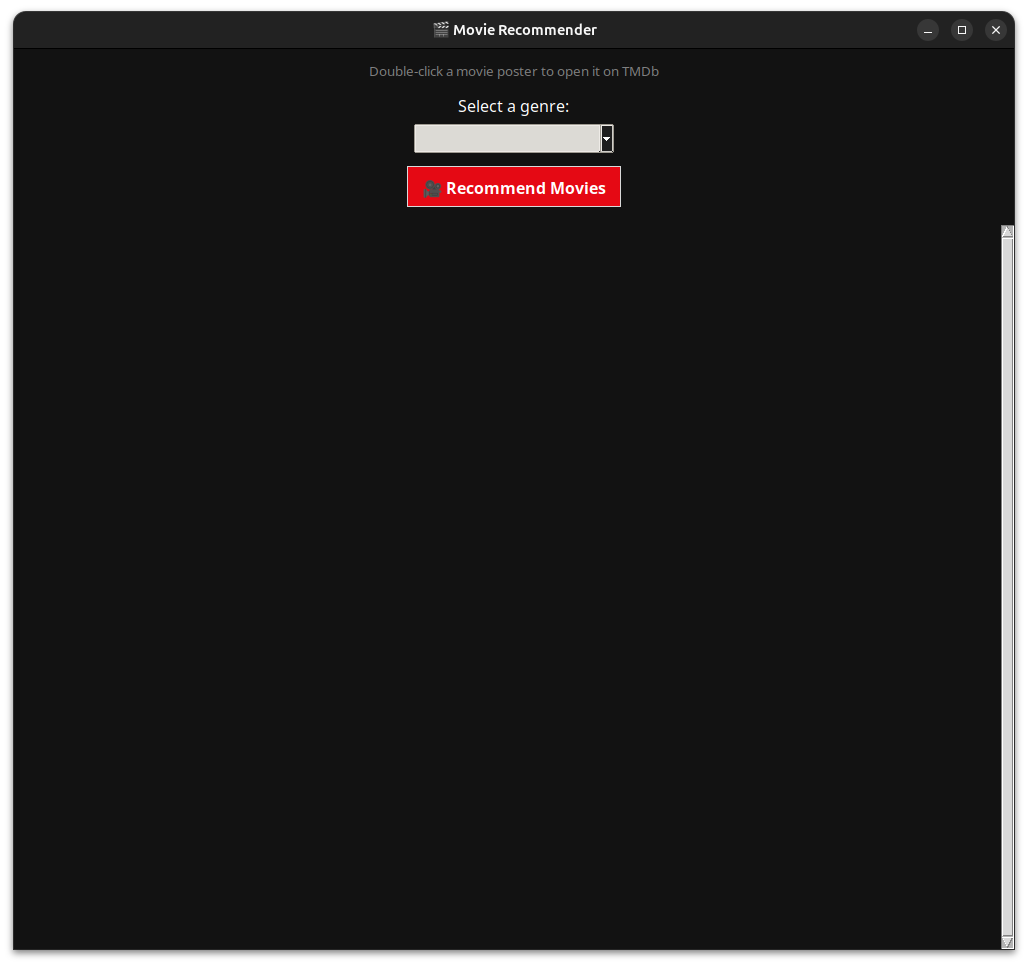Click the Recommend Movies button
The width and height of the screenshot is (1028, 966).
point(513,187)
